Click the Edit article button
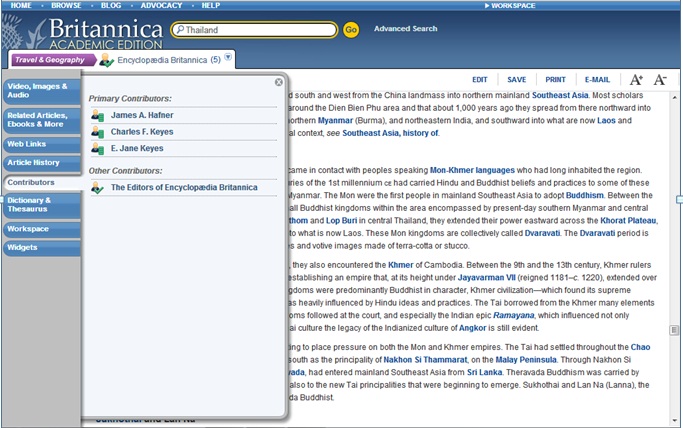The height and width of the screenshot is (428, 683). tap(480, 80)
